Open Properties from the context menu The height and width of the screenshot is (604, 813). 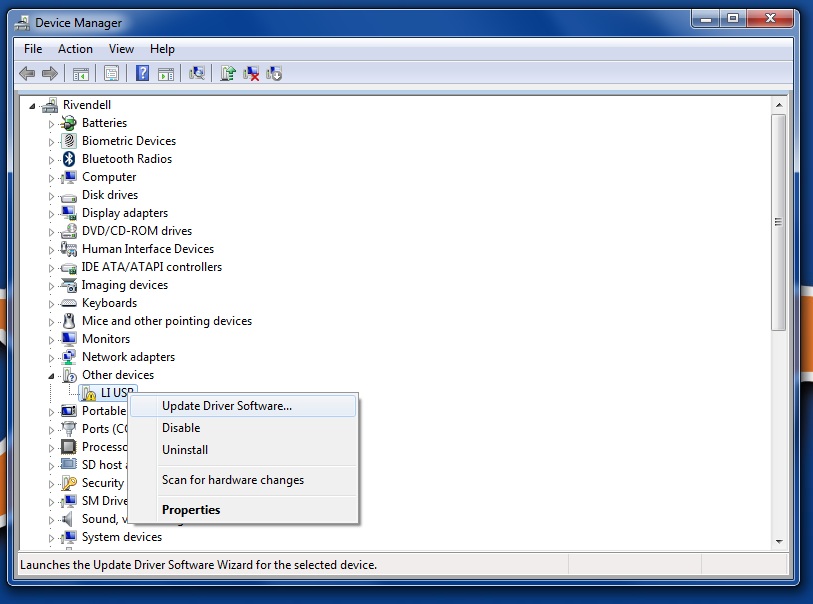[x=191, y=510]
